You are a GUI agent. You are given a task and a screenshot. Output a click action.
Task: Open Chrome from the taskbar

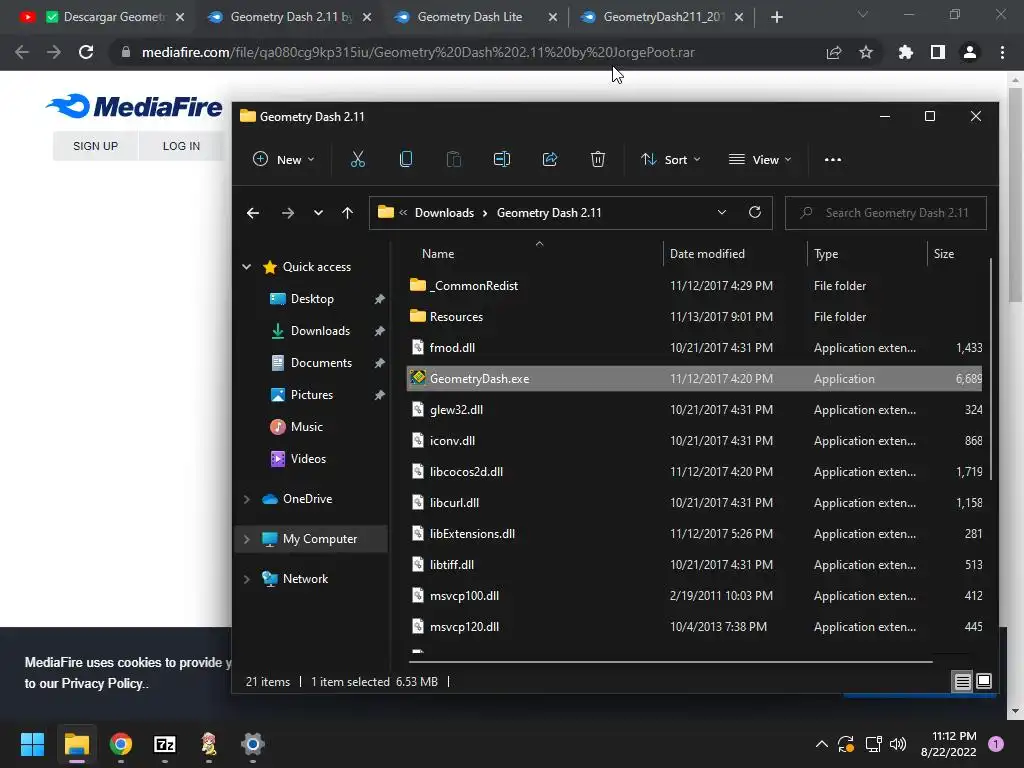pos(121,744)
